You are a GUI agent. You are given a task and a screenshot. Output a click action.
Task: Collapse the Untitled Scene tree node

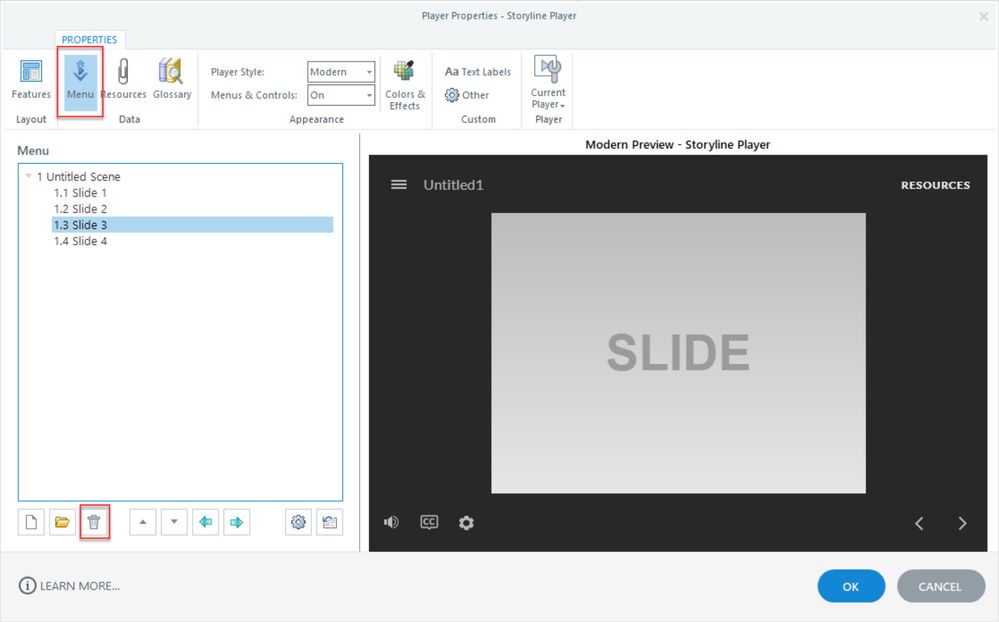(28, 177)
